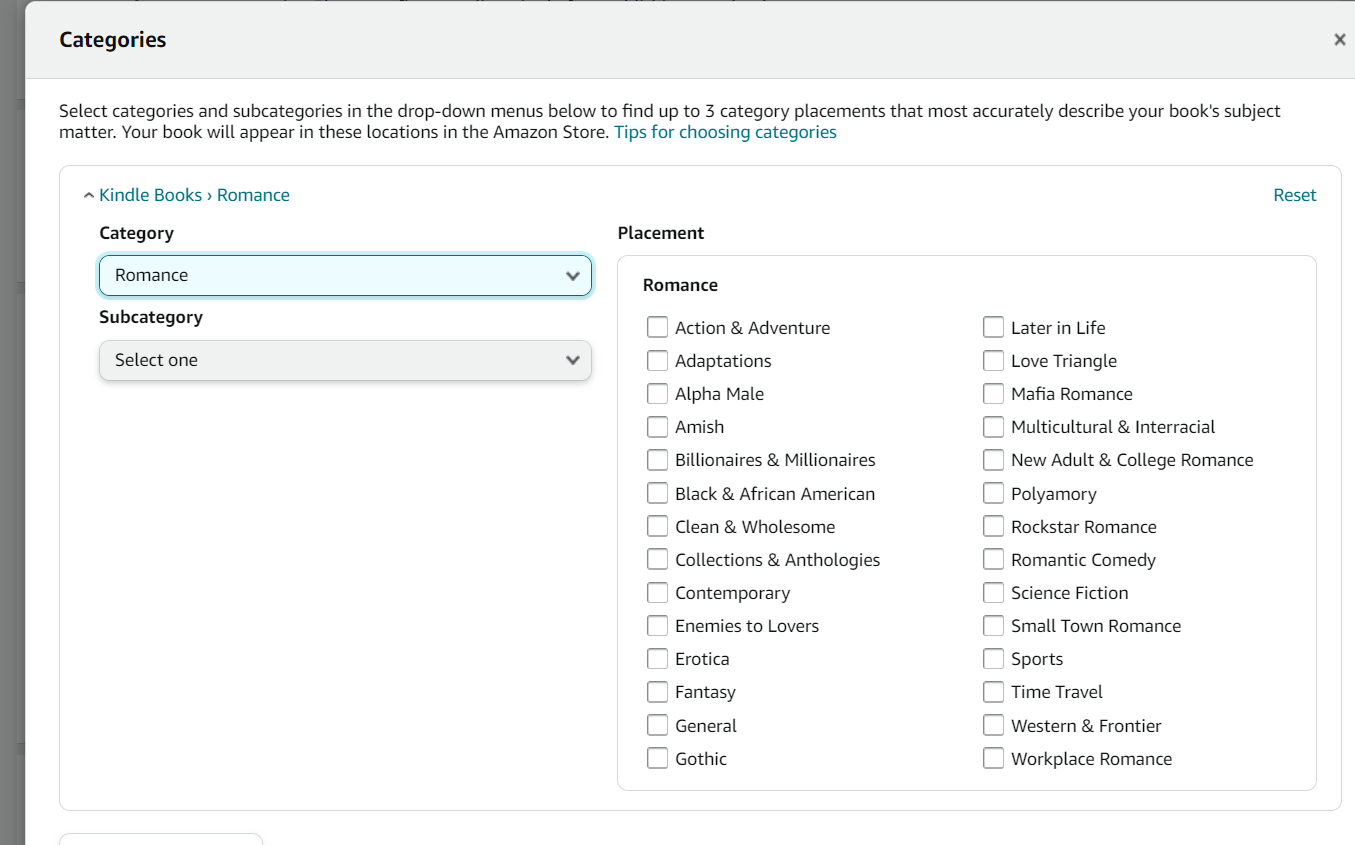Viewport: 1355px width, 845px height.
Task: Select the Fantasy checkbox
Action: click(657, 692)
